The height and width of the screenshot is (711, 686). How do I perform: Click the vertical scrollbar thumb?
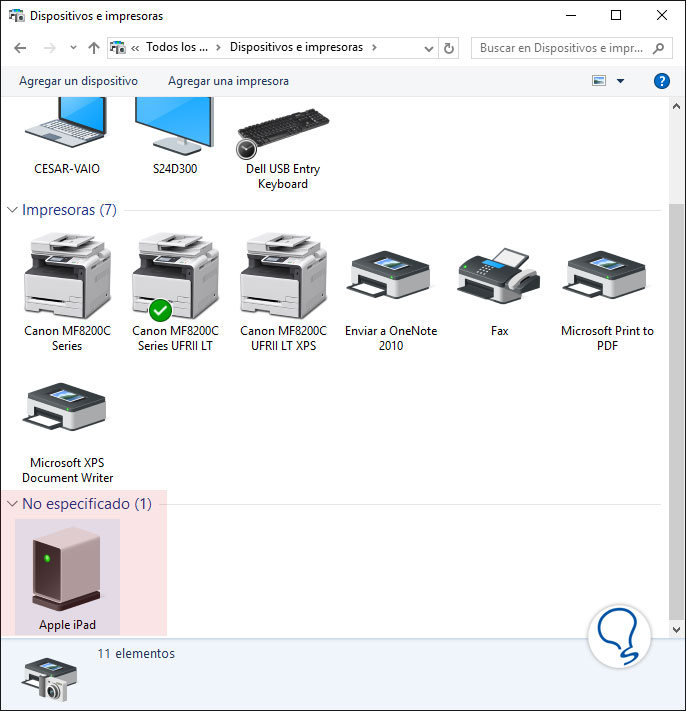pos(676,412)
